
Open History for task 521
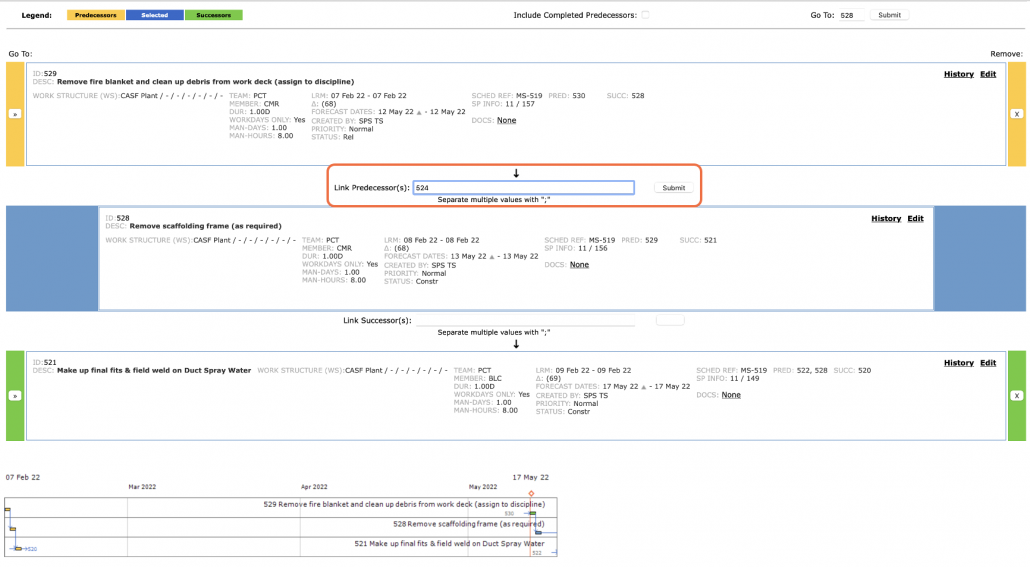coord(958,363)
